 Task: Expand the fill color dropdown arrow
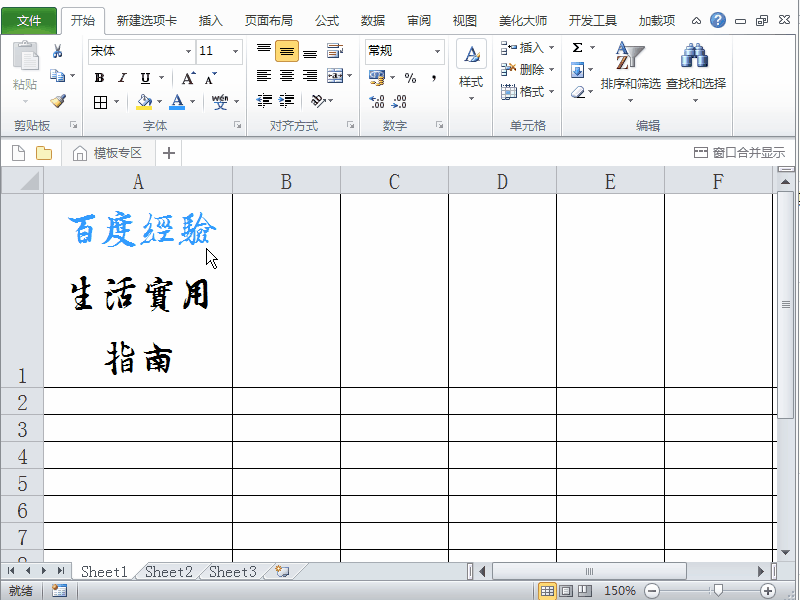[159, 102]
